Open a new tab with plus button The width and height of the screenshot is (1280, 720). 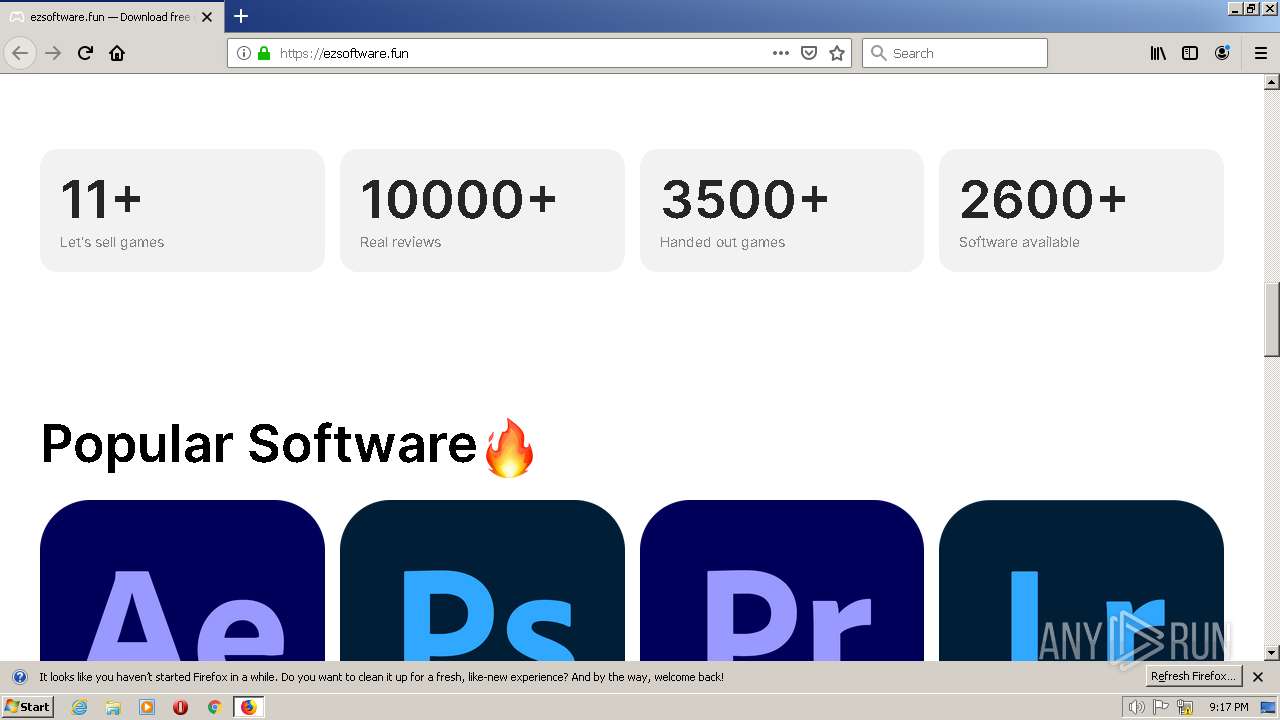pyautogui.click(x=241, y=16)
